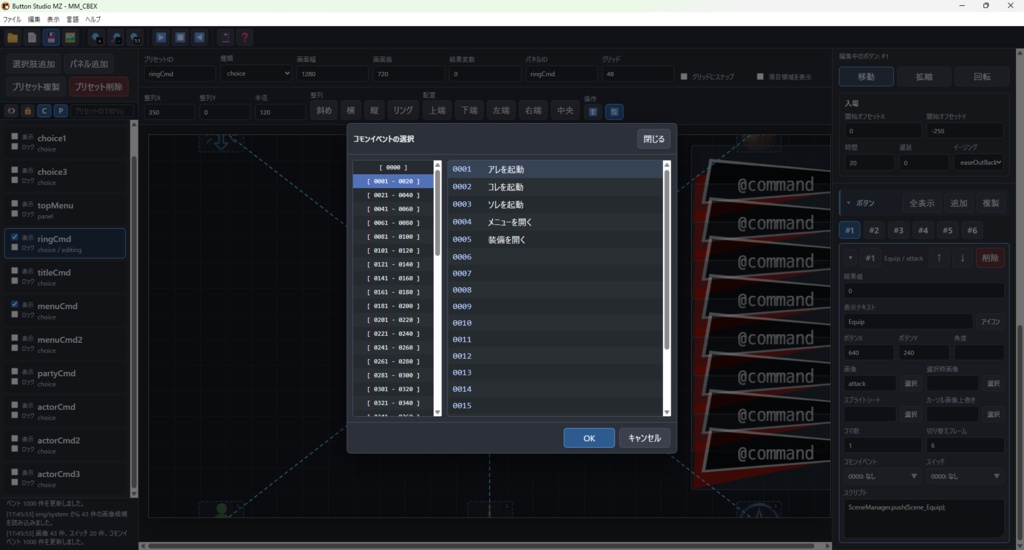Switch to button tab #3
This screenshot has width=1024, height=550.
(898, 230)
